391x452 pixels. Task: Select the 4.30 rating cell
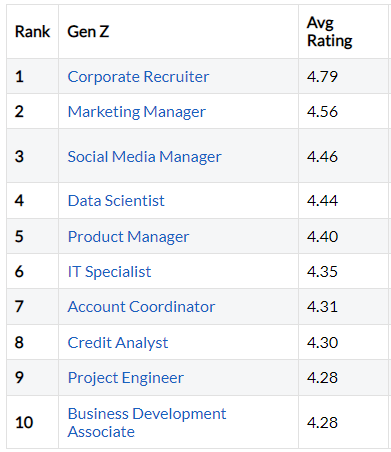[x=345, y=342]
